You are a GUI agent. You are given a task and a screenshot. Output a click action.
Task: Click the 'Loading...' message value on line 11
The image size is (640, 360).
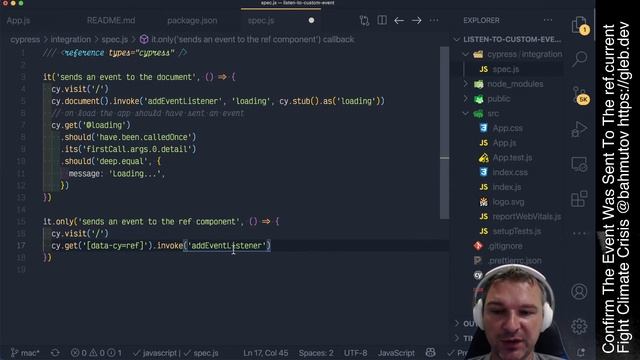click(x=136, y=173)
